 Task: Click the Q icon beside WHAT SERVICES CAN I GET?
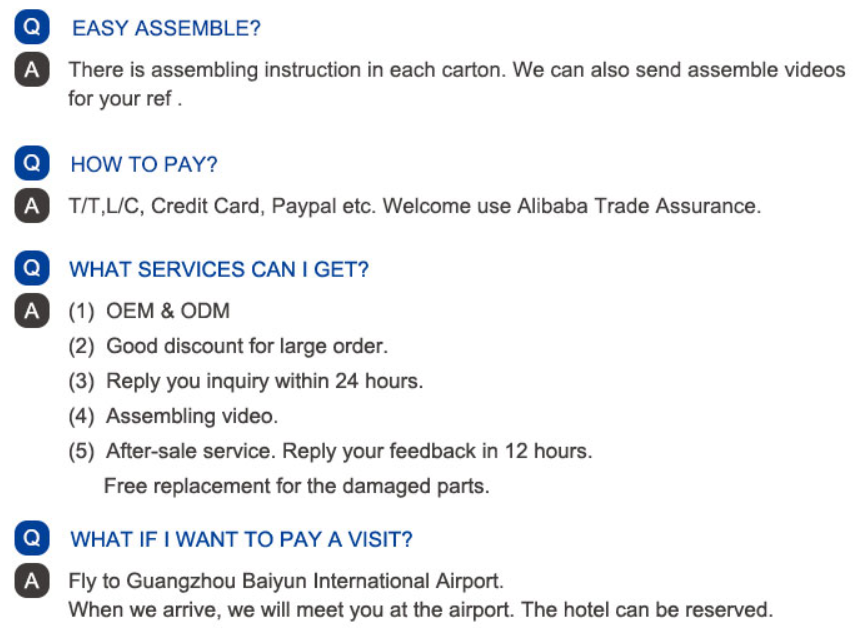[32, 268]
